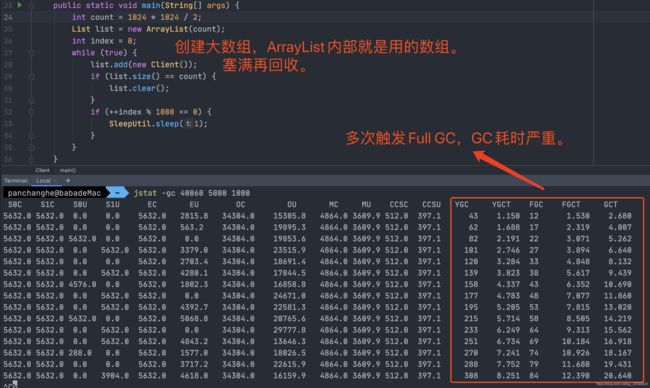Select the main() breadcrumb below the editor

pyautogui.click(x=68, y=170)
